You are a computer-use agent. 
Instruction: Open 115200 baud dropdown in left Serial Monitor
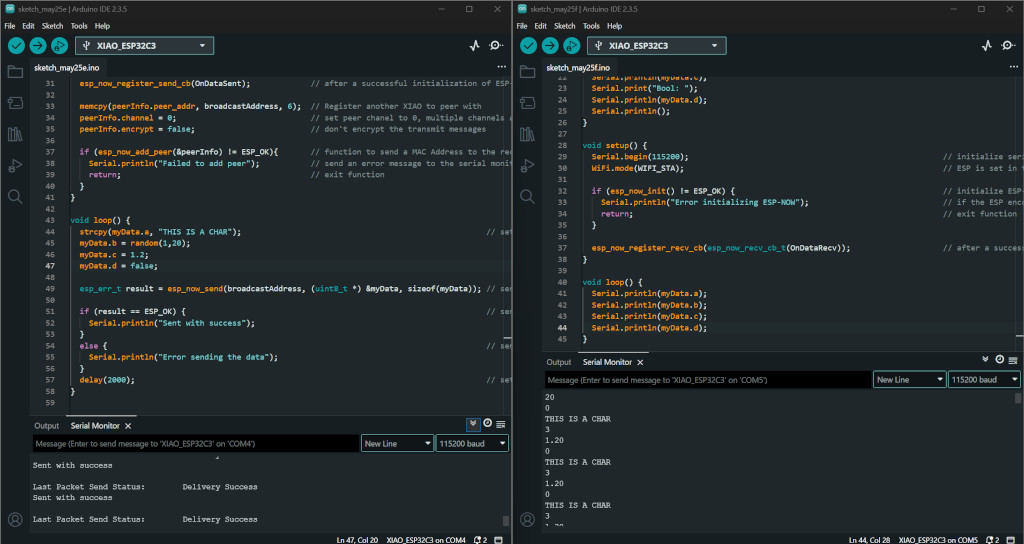[472, 443]
